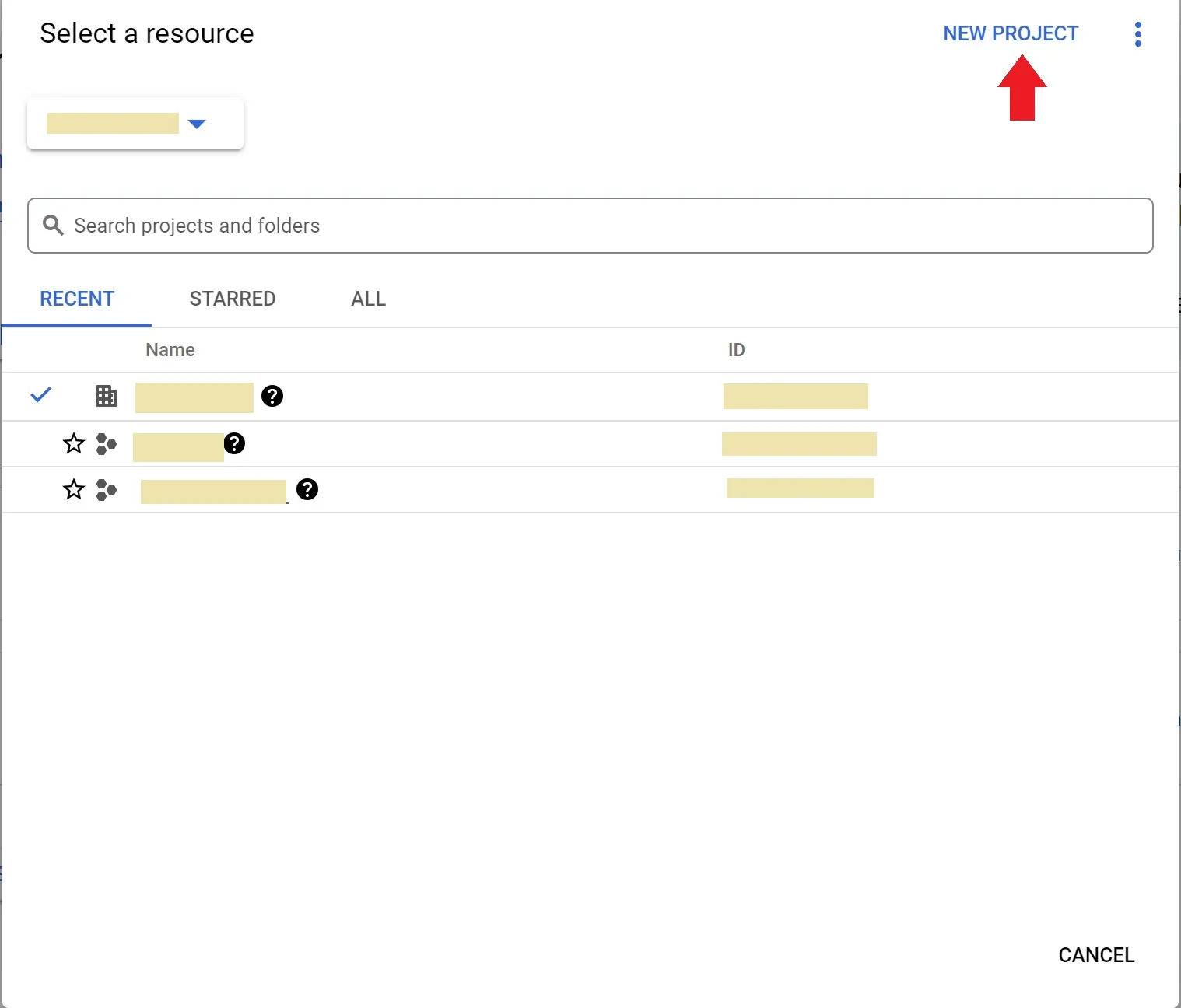Switch to the STARRED tab
Viewport: 1181px width, 1008px height.
click(232, 299)
